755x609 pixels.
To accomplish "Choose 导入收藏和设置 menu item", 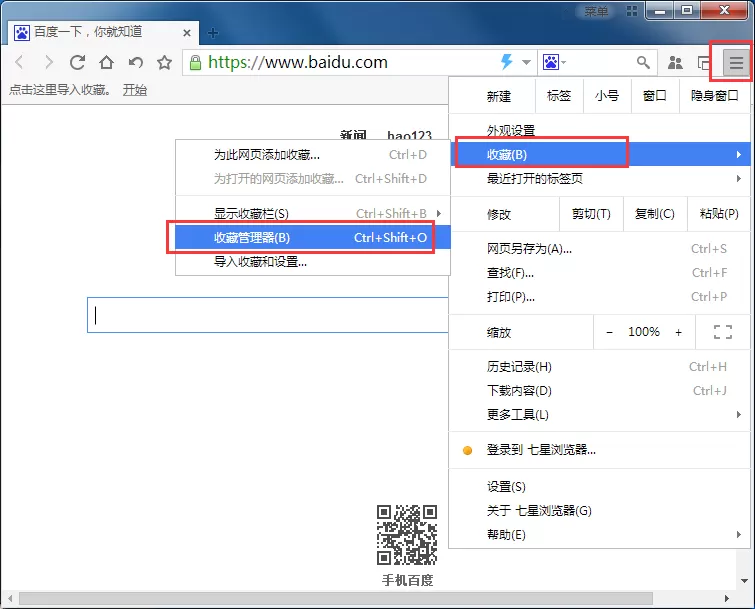I will 313,262.
